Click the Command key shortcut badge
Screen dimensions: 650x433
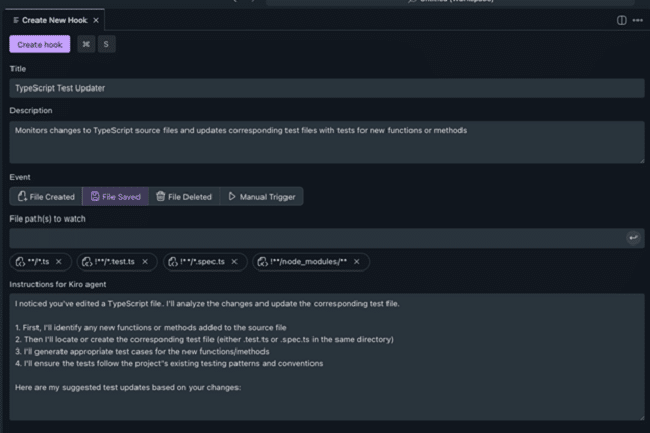(86, 44)
